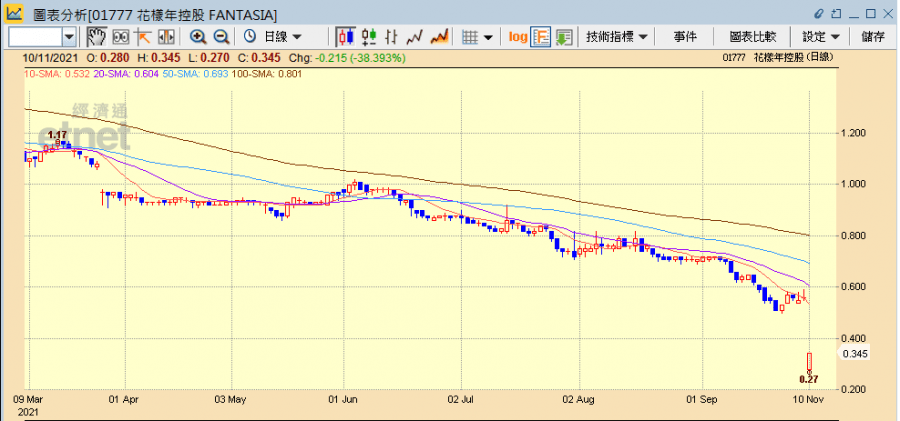Click the 事件 button
This screenshot has width=900, height=421.
click(685, 37)
